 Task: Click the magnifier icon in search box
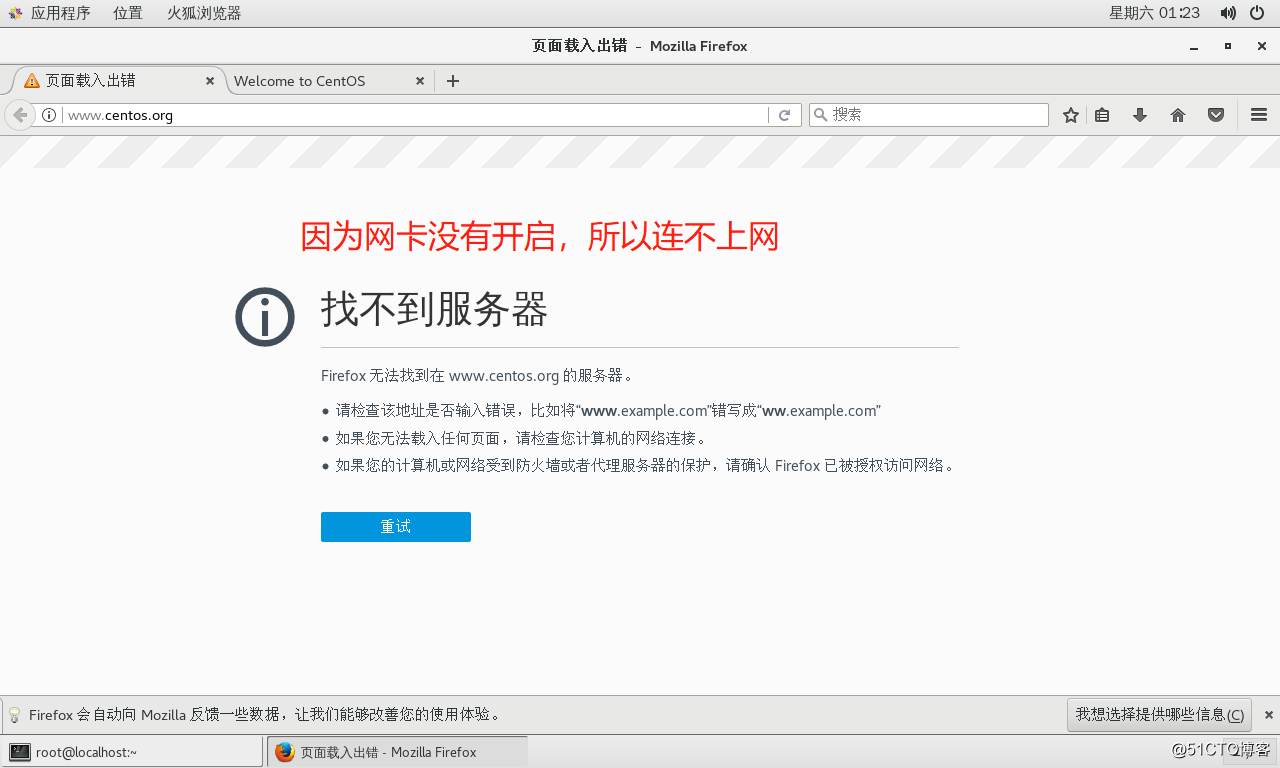tap(820, 115)
